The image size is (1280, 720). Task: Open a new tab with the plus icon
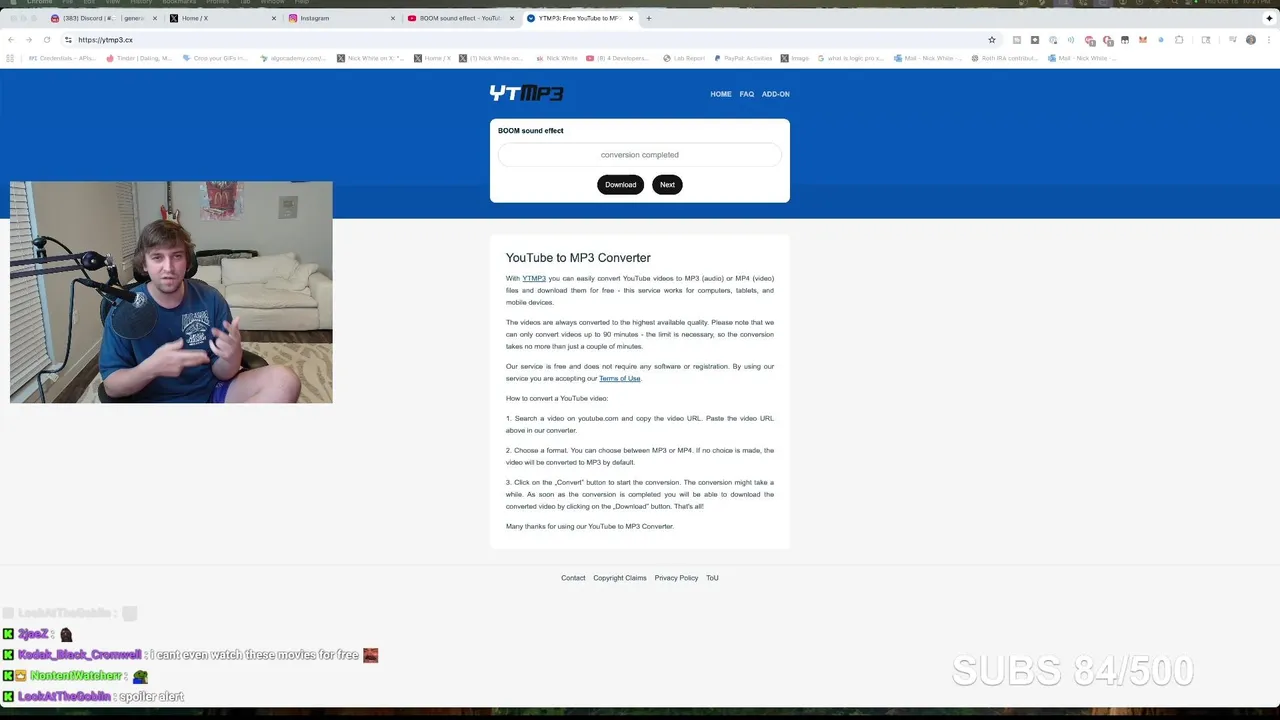tap(648, 18)
